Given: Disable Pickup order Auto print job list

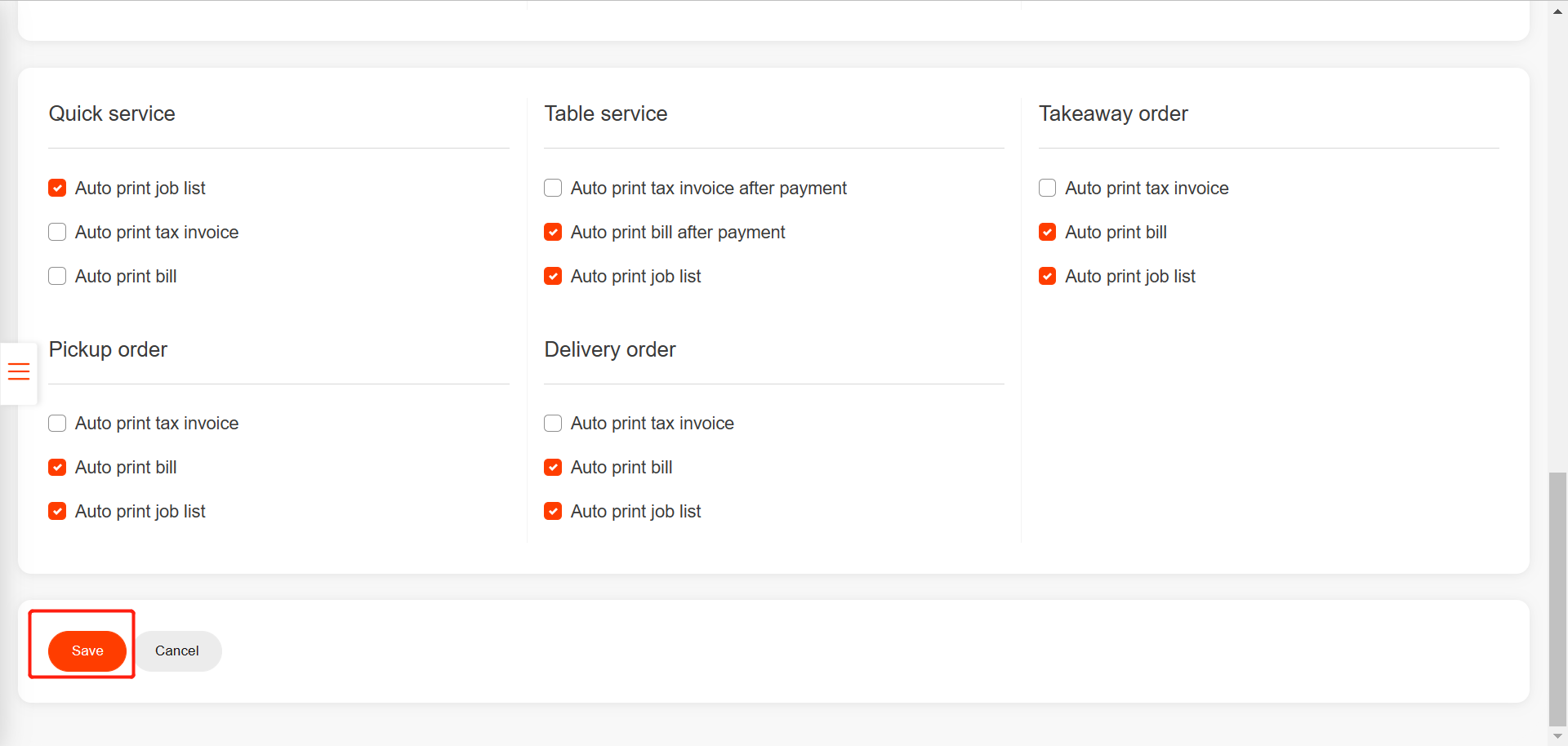Looking at the screenshot, I should click(x=57, y=511).
